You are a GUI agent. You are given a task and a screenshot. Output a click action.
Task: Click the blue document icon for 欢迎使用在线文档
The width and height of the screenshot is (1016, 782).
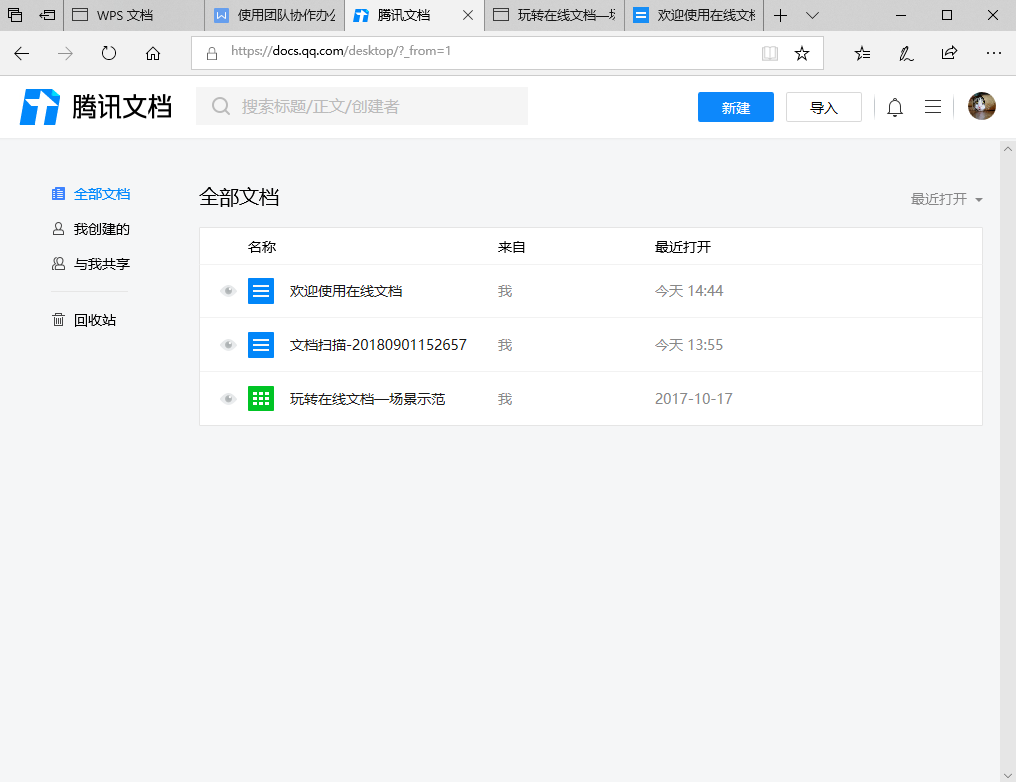click(261, 291)
